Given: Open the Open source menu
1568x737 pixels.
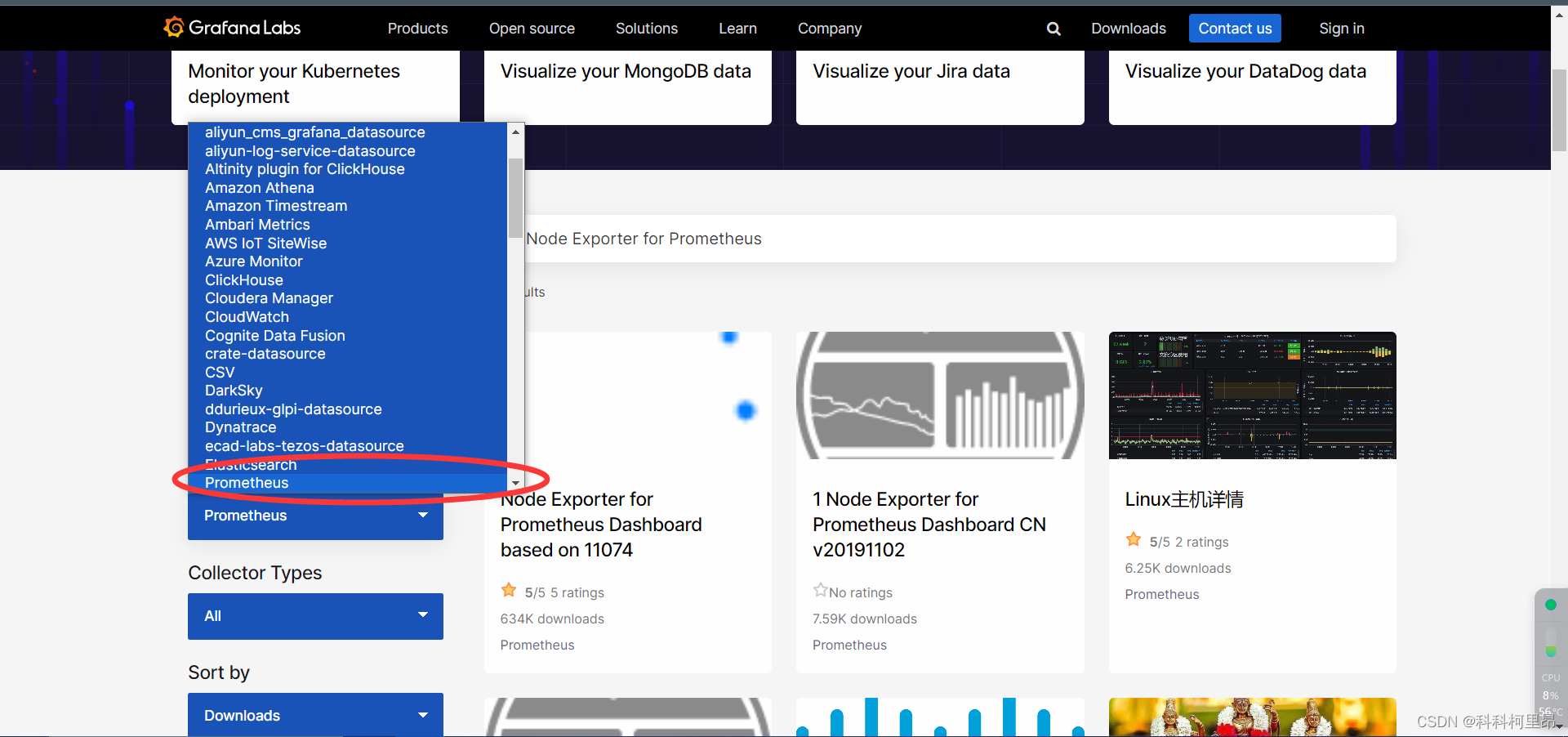Looking at the screenshot, I should (x=532, y=29).
